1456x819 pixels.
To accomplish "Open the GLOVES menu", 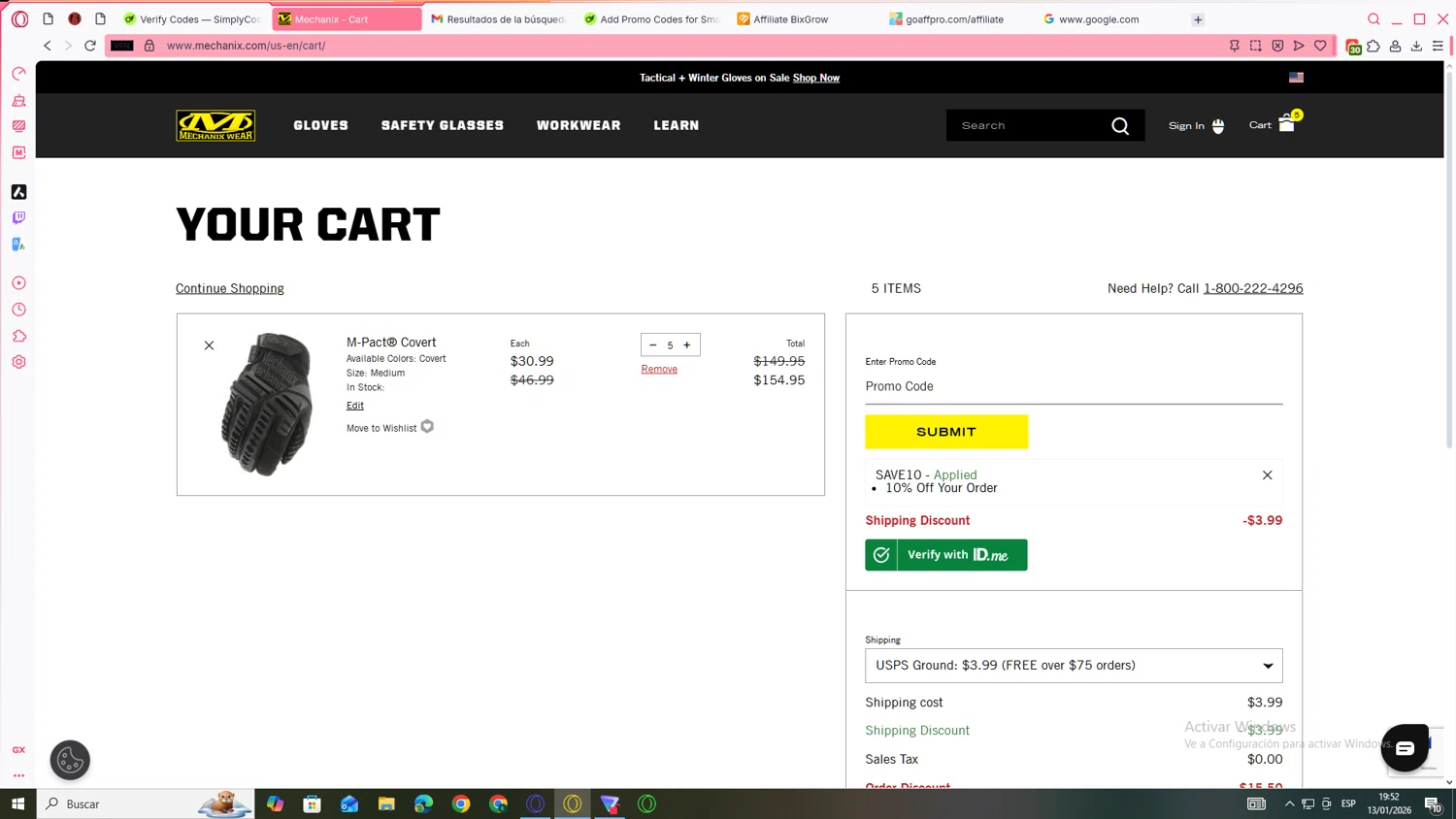I will 320,125.
